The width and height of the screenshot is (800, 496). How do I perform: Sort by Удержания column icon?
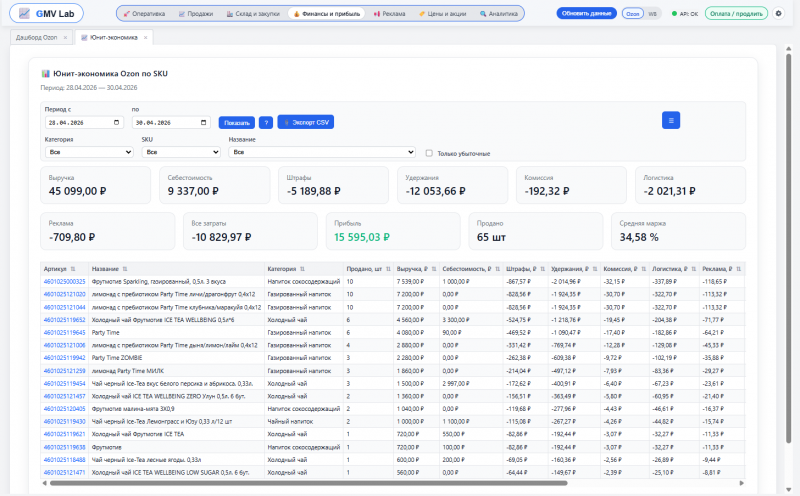595,269
